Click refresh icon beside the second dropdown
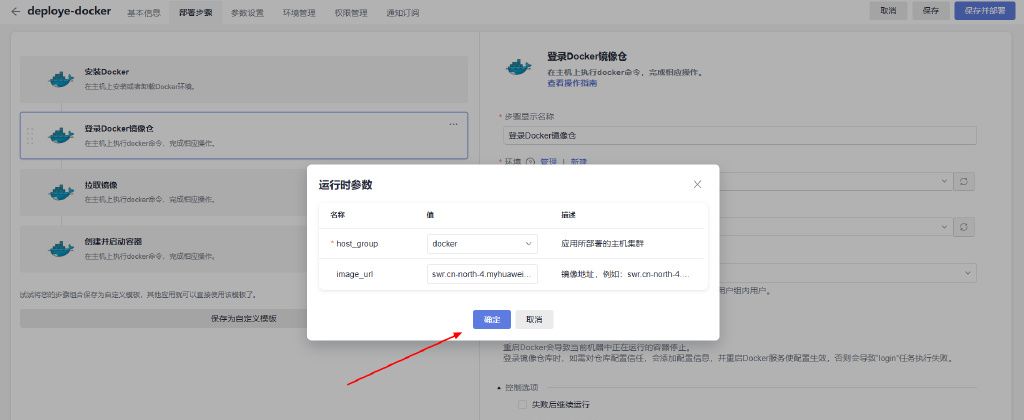The height and width of the screenshot is (420, 1024). coord(964,227)
